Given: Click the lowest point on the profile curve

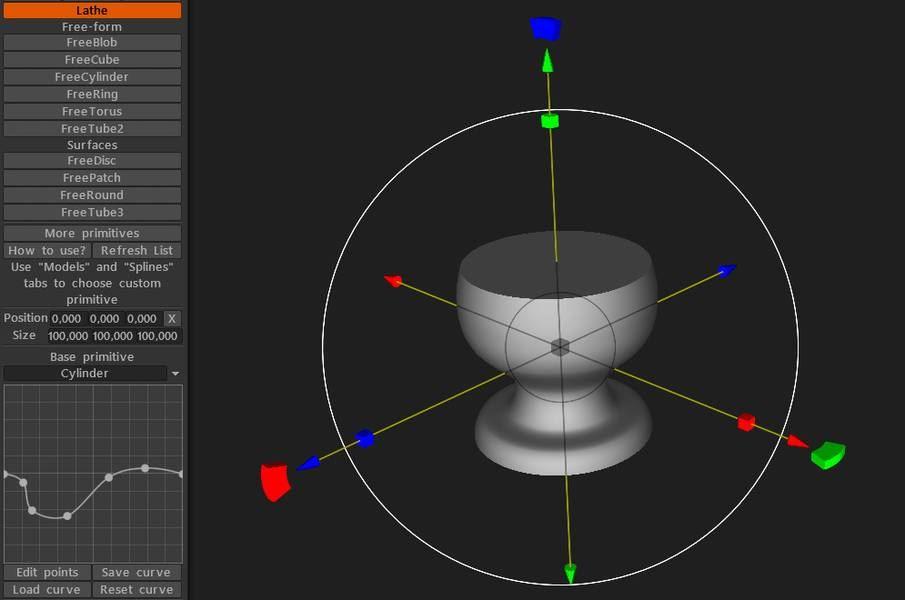Looking at the screenshot, I should coord(67,516).
